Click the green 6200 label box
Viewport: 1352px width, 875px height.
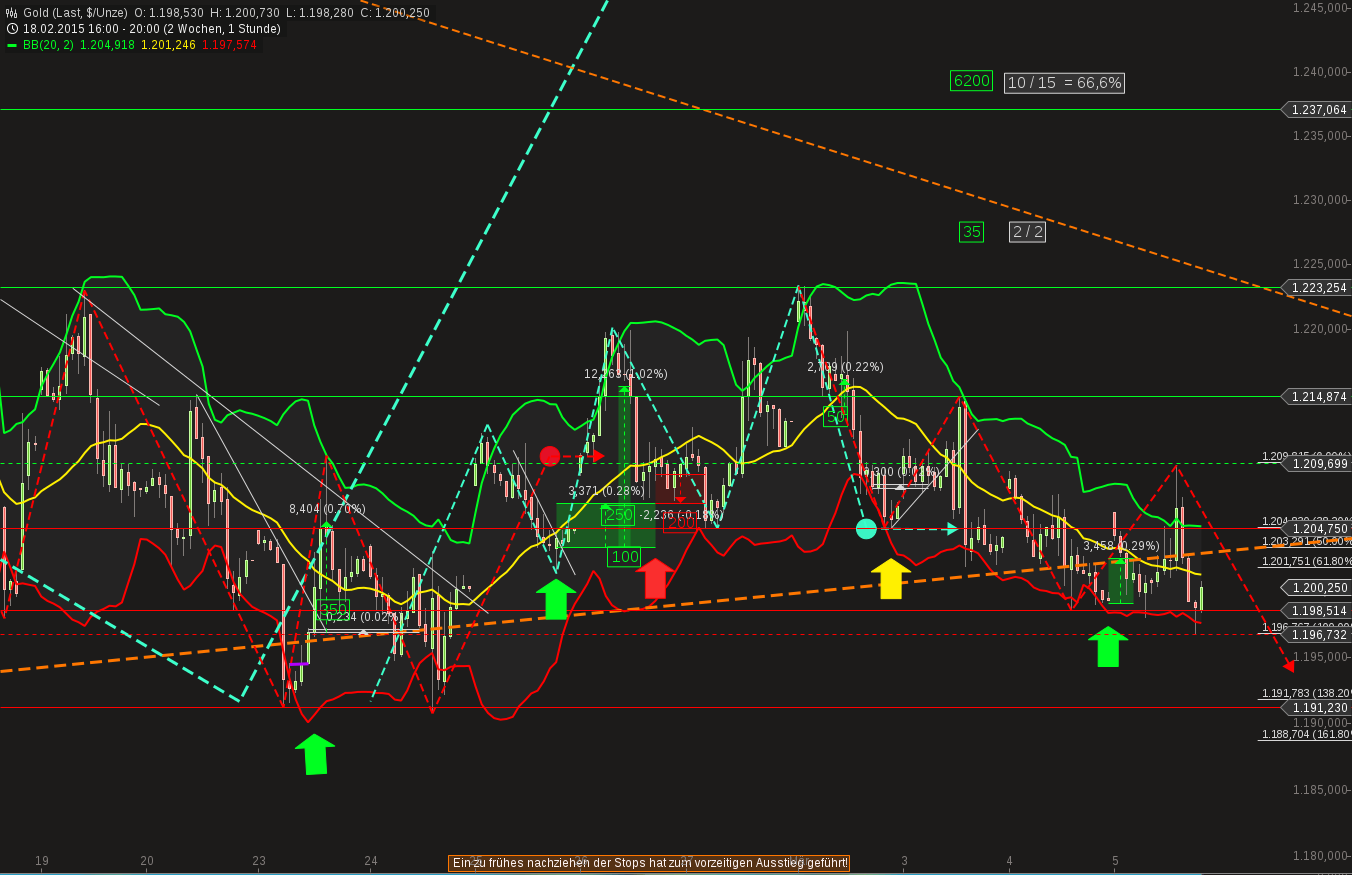(970, 81)
